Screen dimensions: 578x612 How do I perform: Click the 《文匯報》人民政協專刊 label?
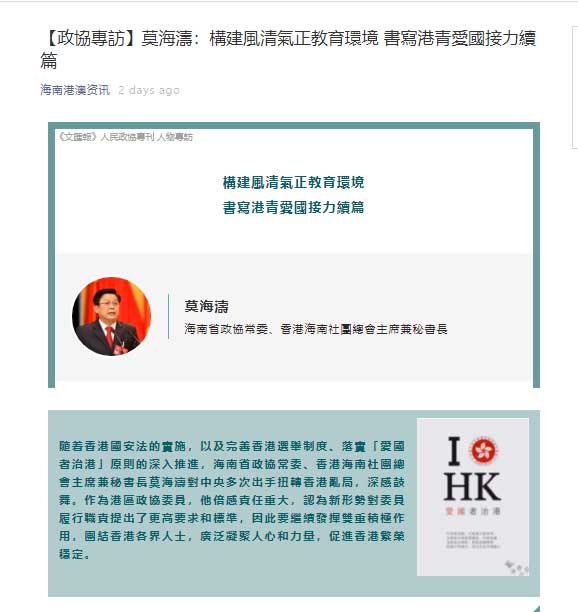[126, 137]
